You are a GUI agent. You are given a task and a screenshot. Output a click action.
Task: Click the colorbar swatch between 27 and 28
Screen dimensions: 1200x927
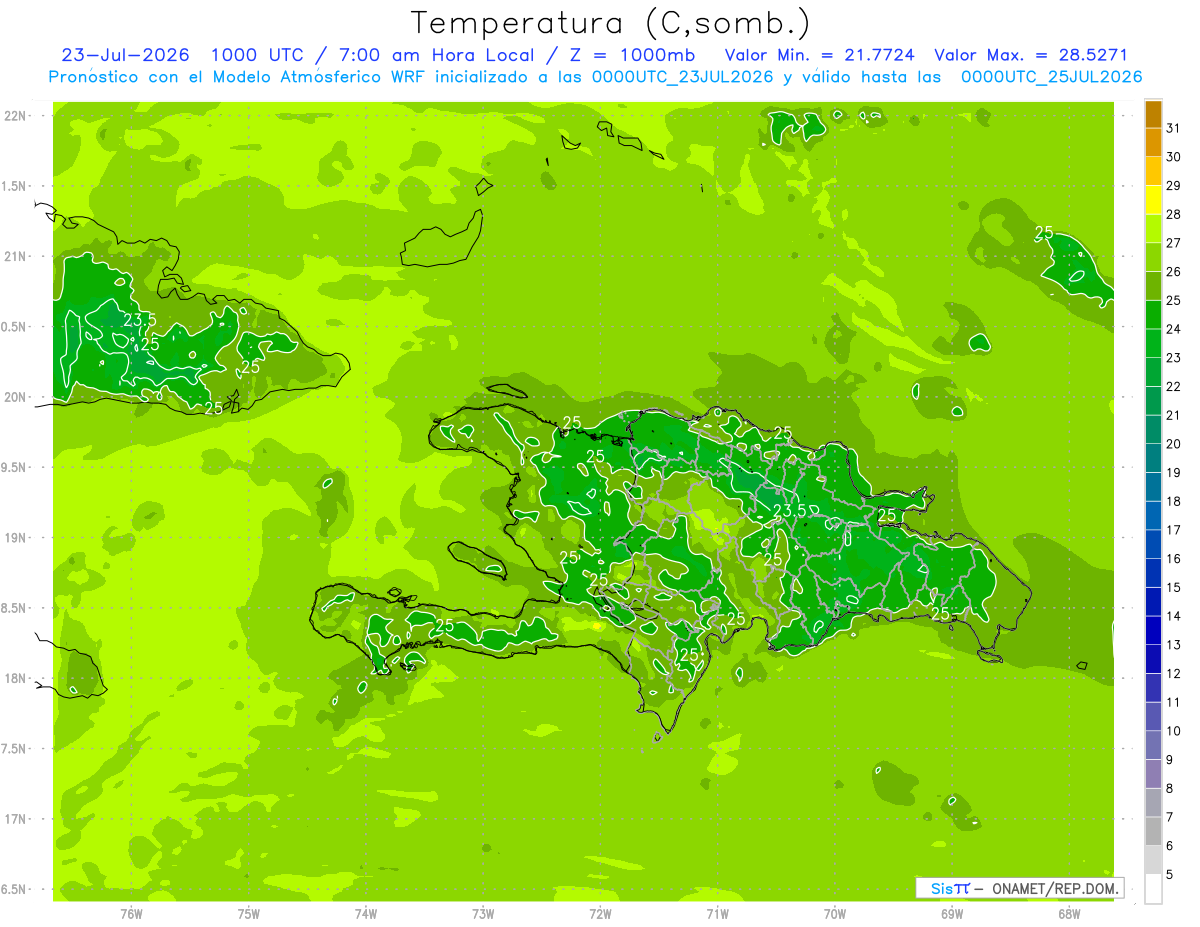[1153, 228]
